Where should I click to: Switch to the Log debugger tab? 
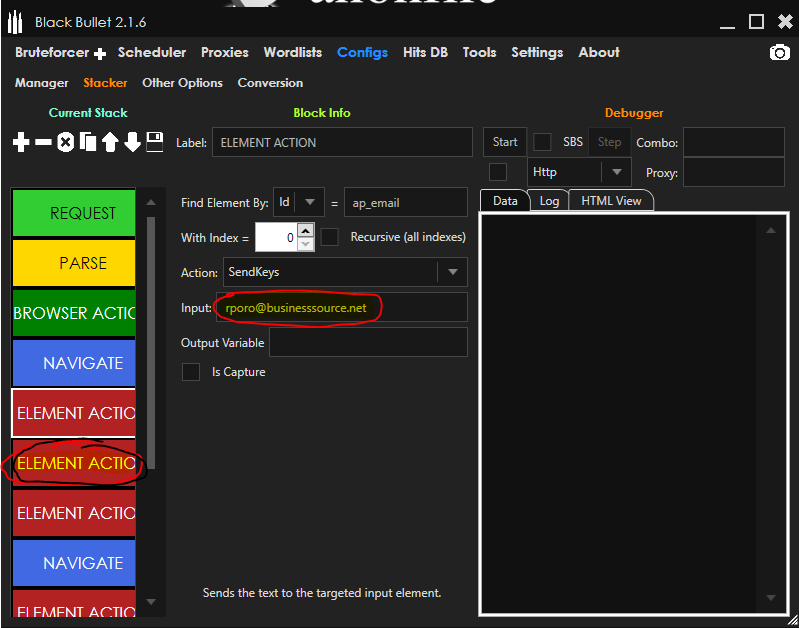tap(549, 200)
